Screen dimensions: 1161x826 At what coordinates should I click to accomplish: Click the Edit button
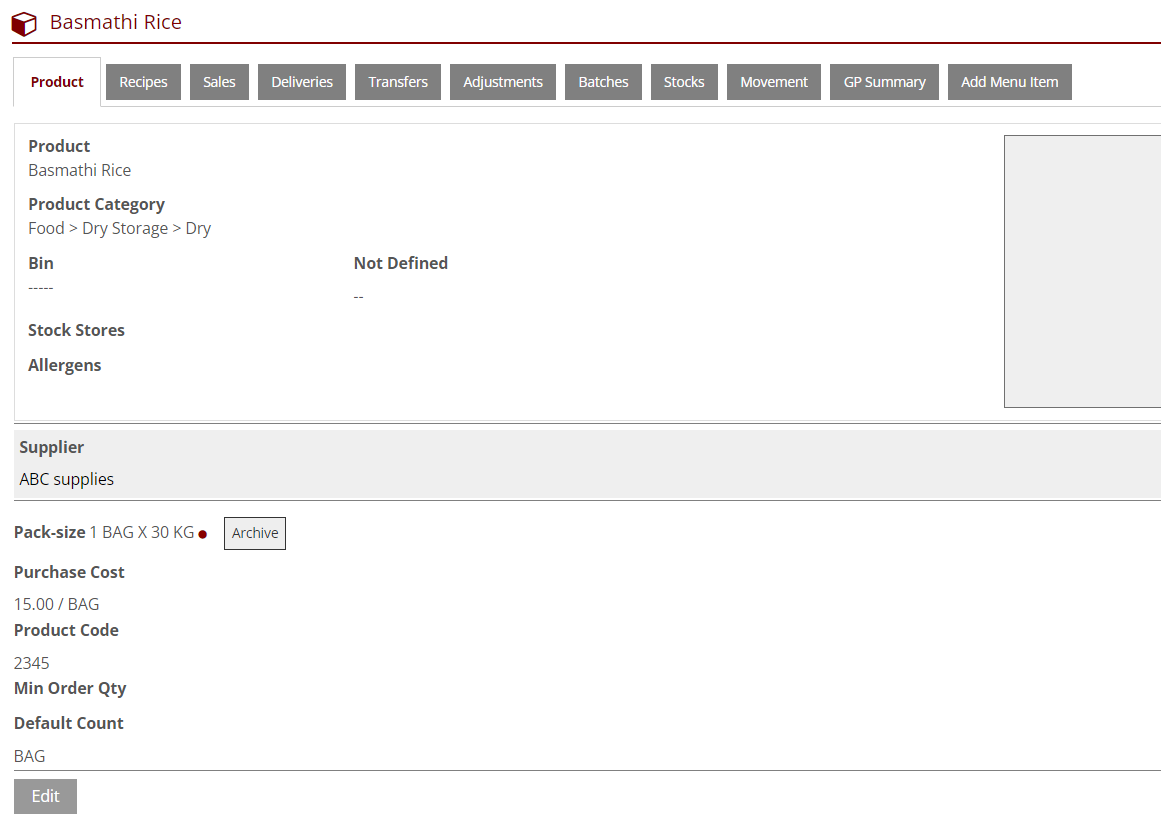pos(45,796)
